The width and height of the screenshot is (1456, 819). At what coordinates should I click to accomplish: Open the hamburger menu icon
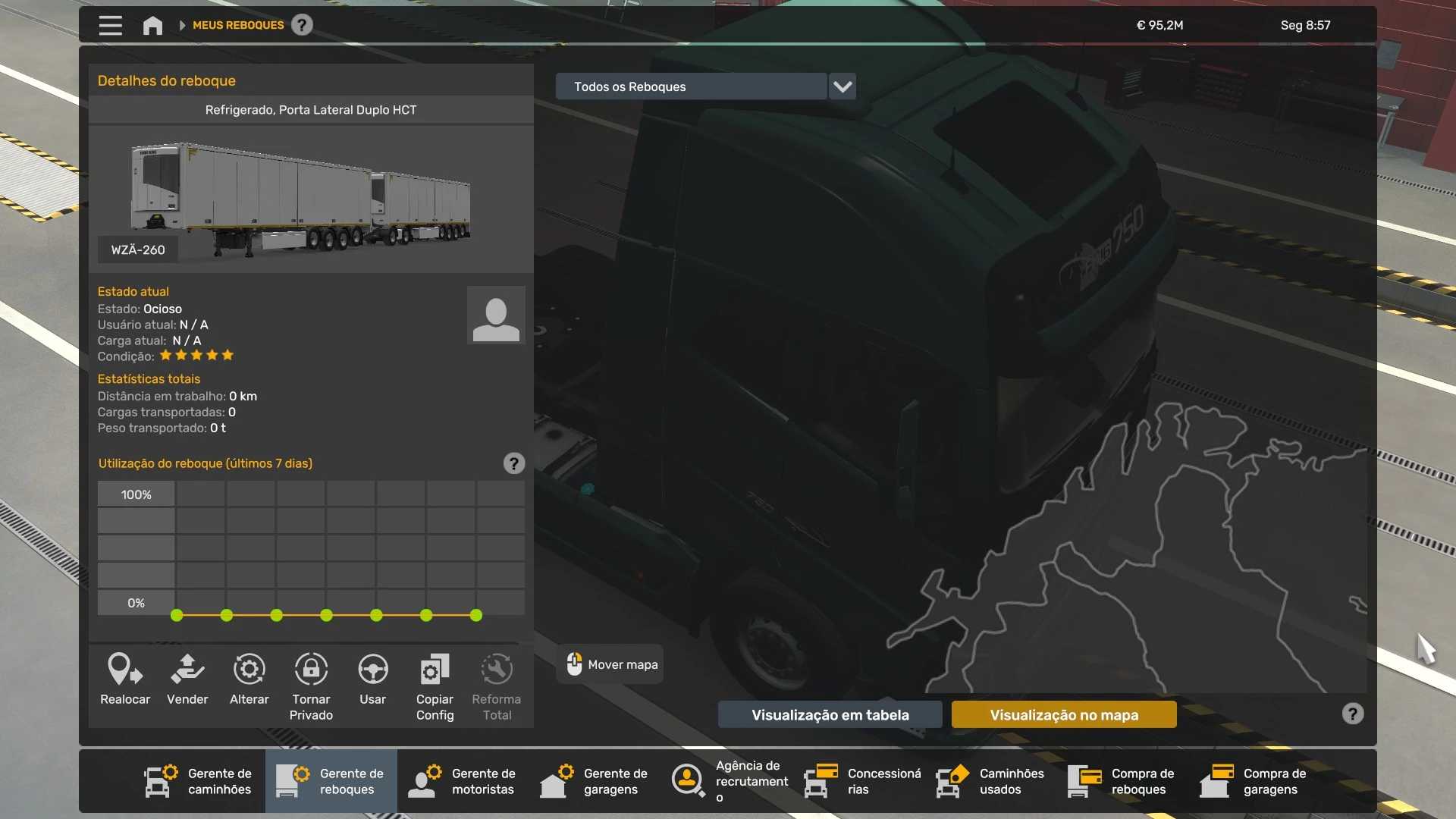[x=111, y=26]
